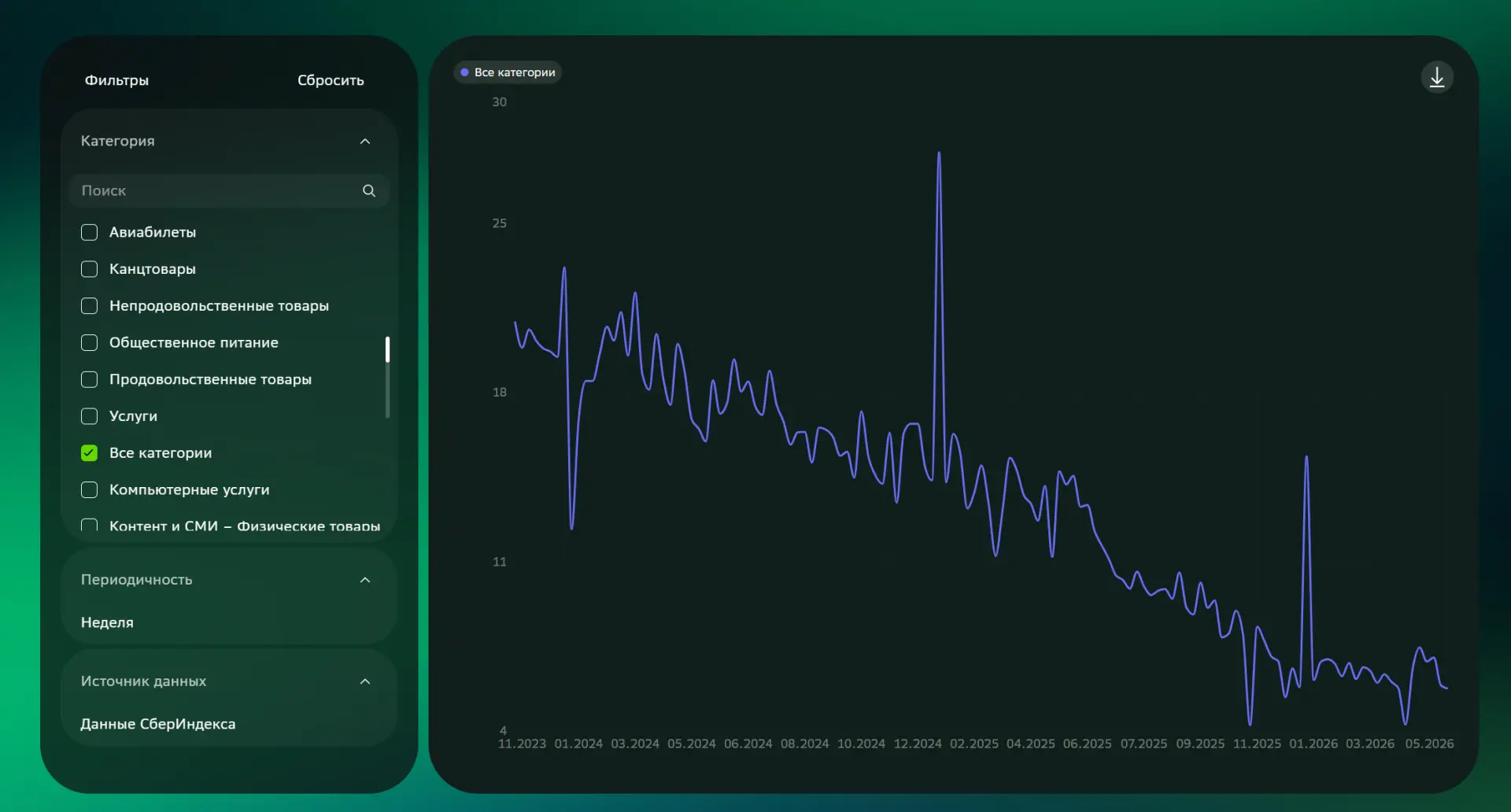Enable the Канцтовары checkbox
Image resolution: width=1511 pixels, height=812 pixels.
(x=90, y=269)
